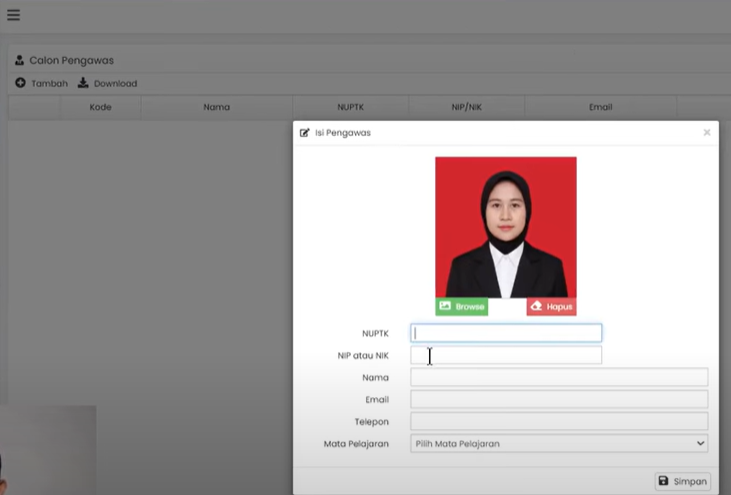Click the NIP/NIK column header
The height and width of the screenshot is (495, 731).
pos(466,107)
